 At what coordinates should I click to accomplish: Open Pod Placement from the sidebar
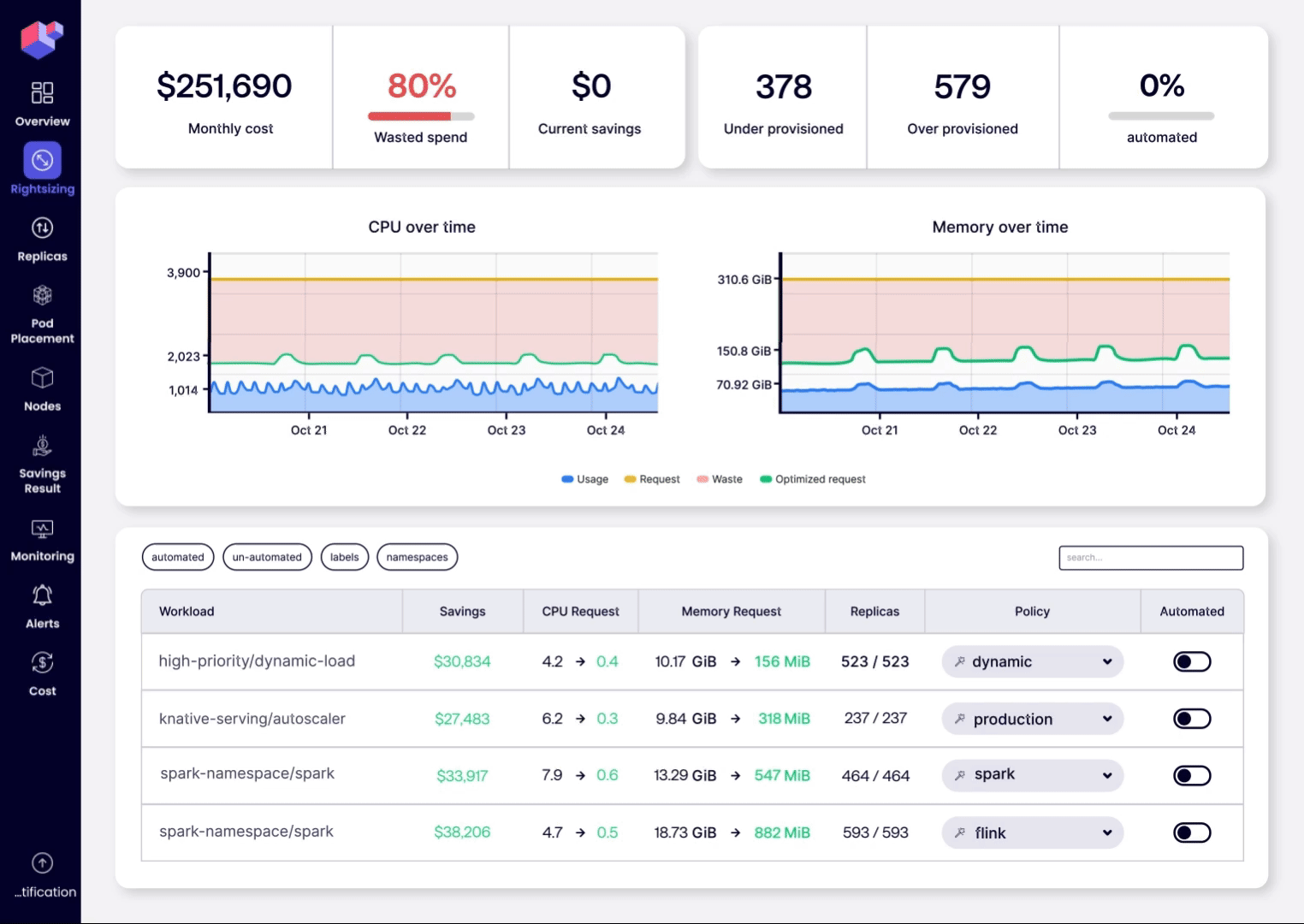pos(42,296)
